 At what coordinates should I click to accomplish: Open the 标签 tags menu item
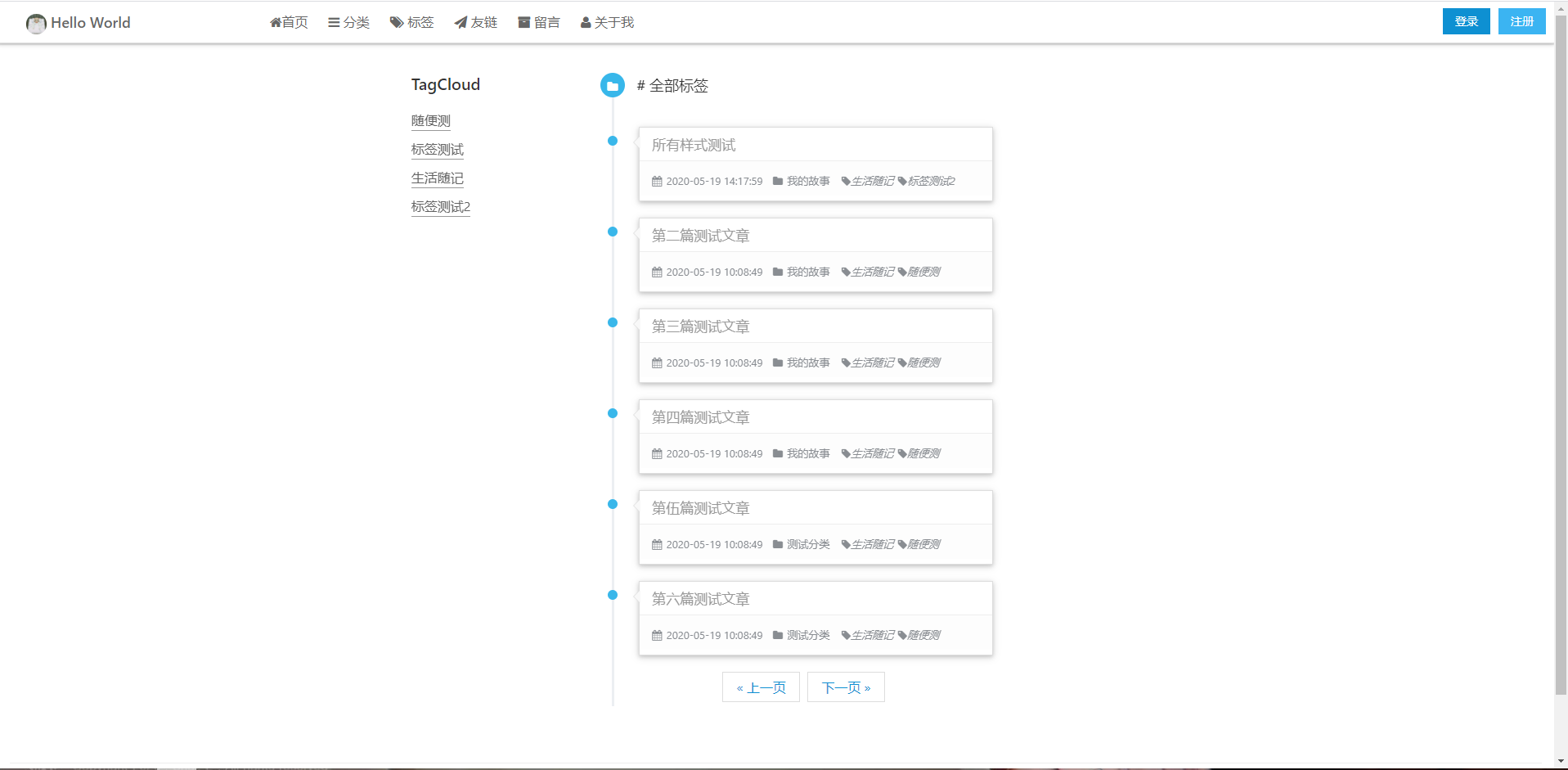tap(412, 22)
